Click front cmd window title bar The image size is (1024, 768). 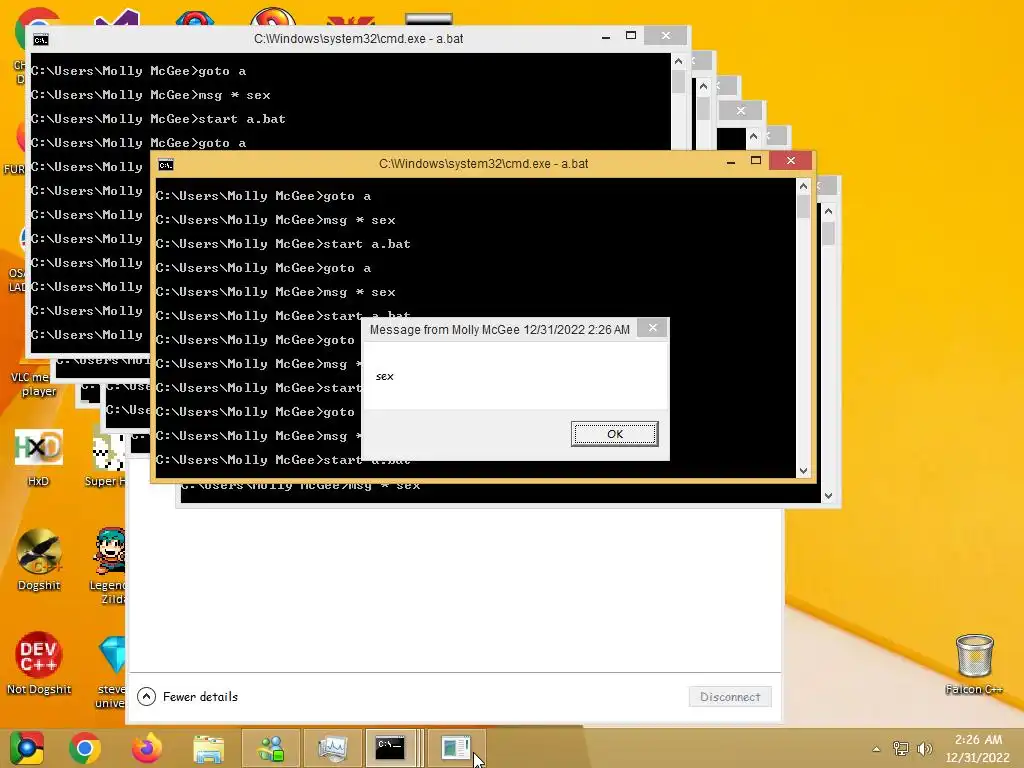[483, 164]
